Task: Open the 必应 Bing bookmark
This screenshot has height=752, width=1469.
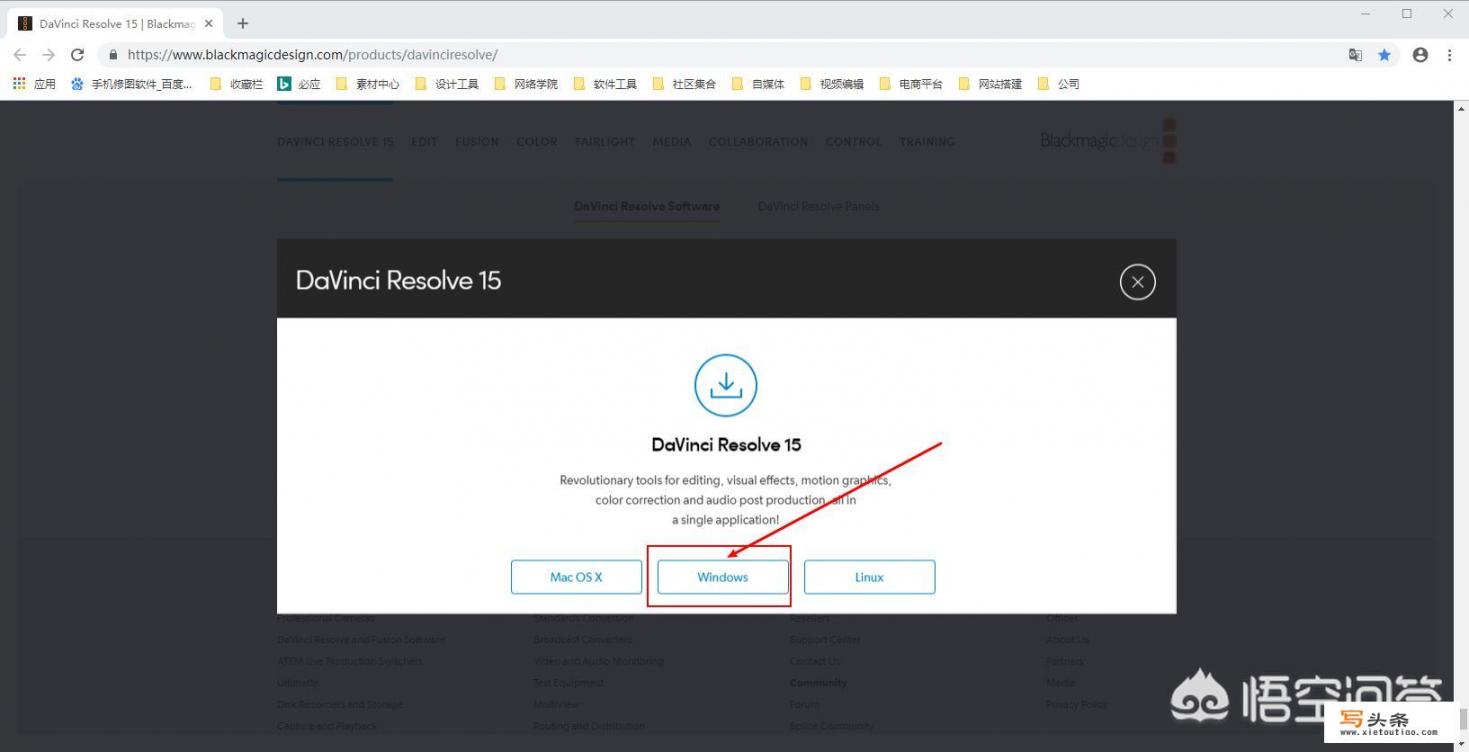Action: [299, 84]
